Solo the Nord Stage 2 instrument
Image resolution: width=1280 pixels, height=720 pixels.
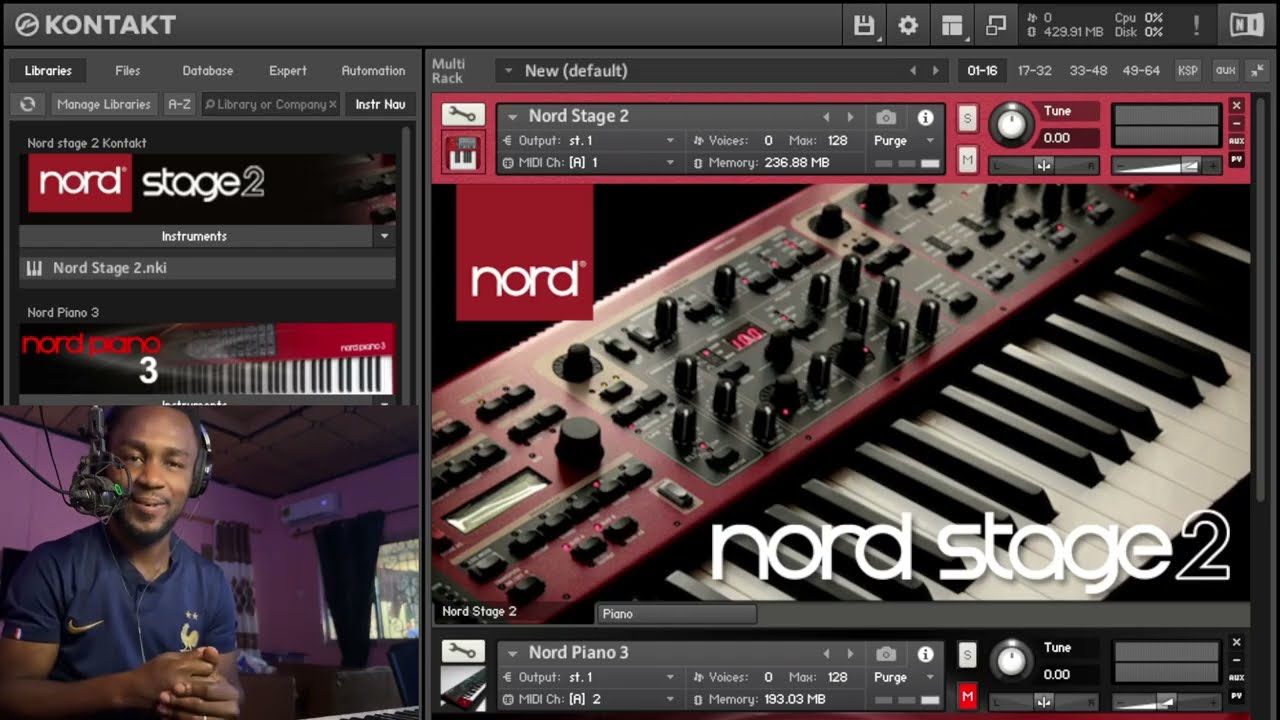[x=967, y=118]
